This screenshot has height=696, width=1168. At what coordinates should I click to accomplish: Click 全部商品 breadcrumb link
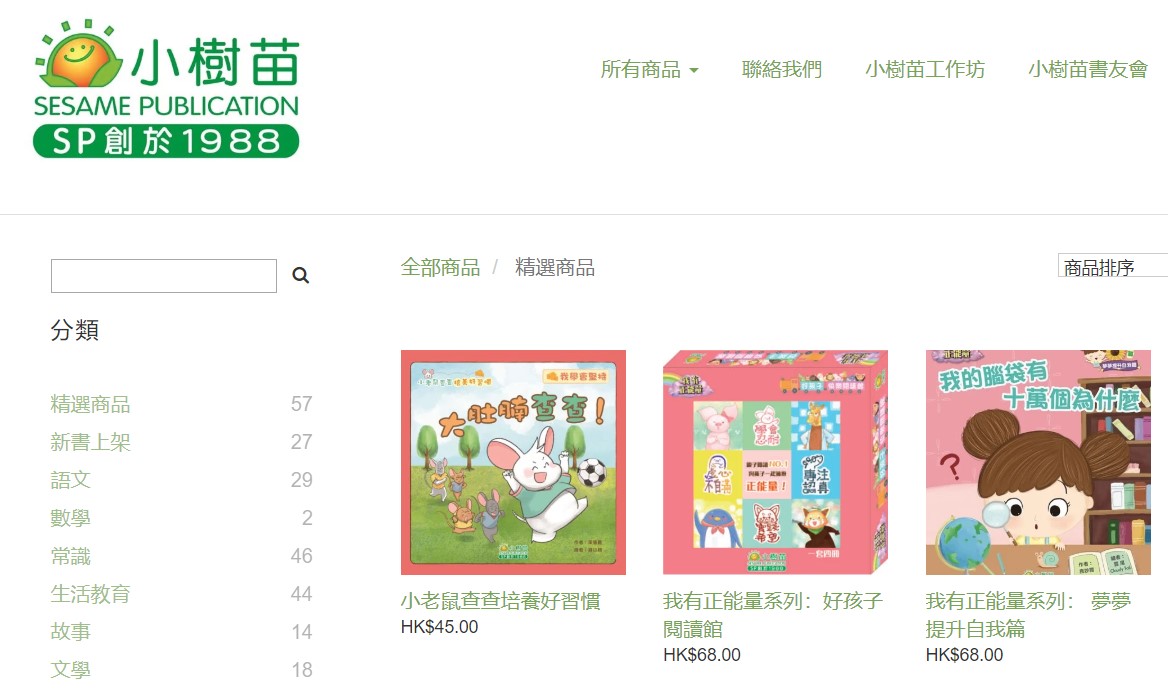(x=440, y=268)
